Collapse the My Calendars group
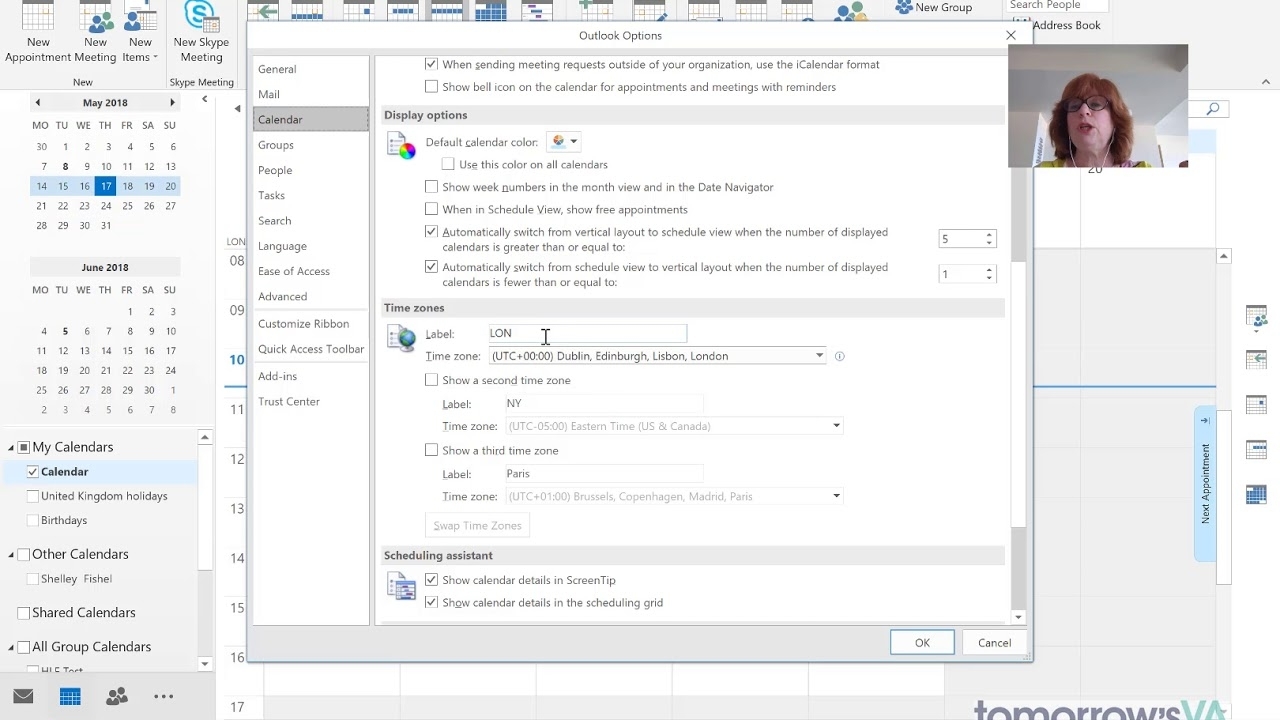Screen dimensions: 1280x720 tap(11, 447)
